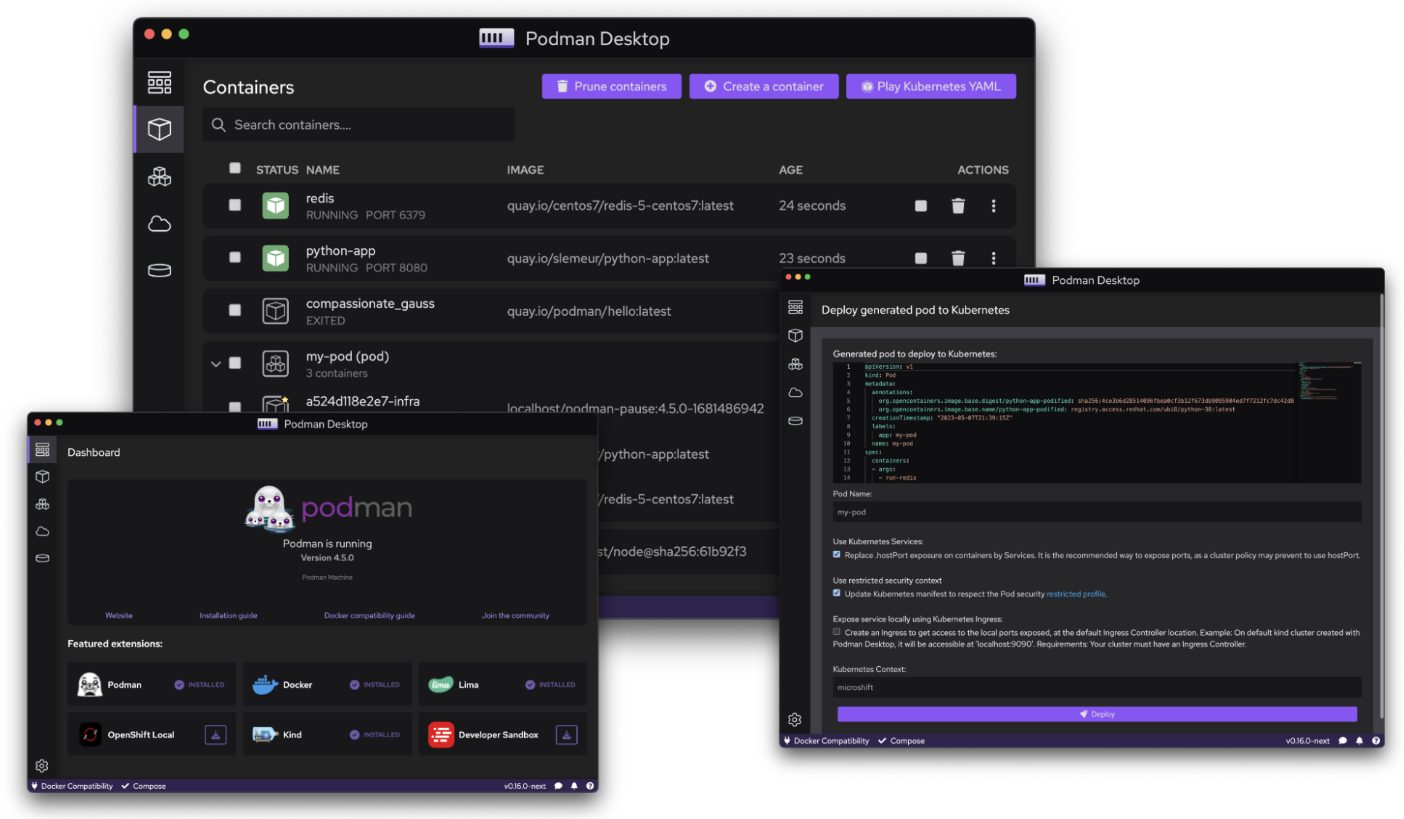The height and width of the screenshot is (819, 1404).
Task: Open notifications bell in Deploy window status bar
Action: 1360,741
